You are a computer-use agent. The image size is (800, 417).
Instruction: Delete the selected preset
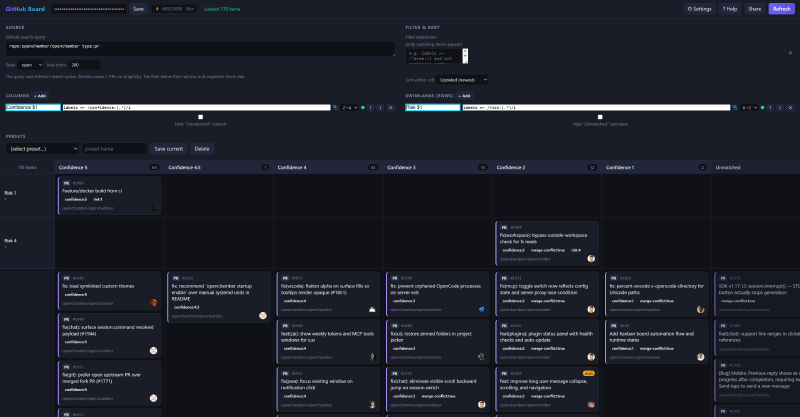click(202, 149)
